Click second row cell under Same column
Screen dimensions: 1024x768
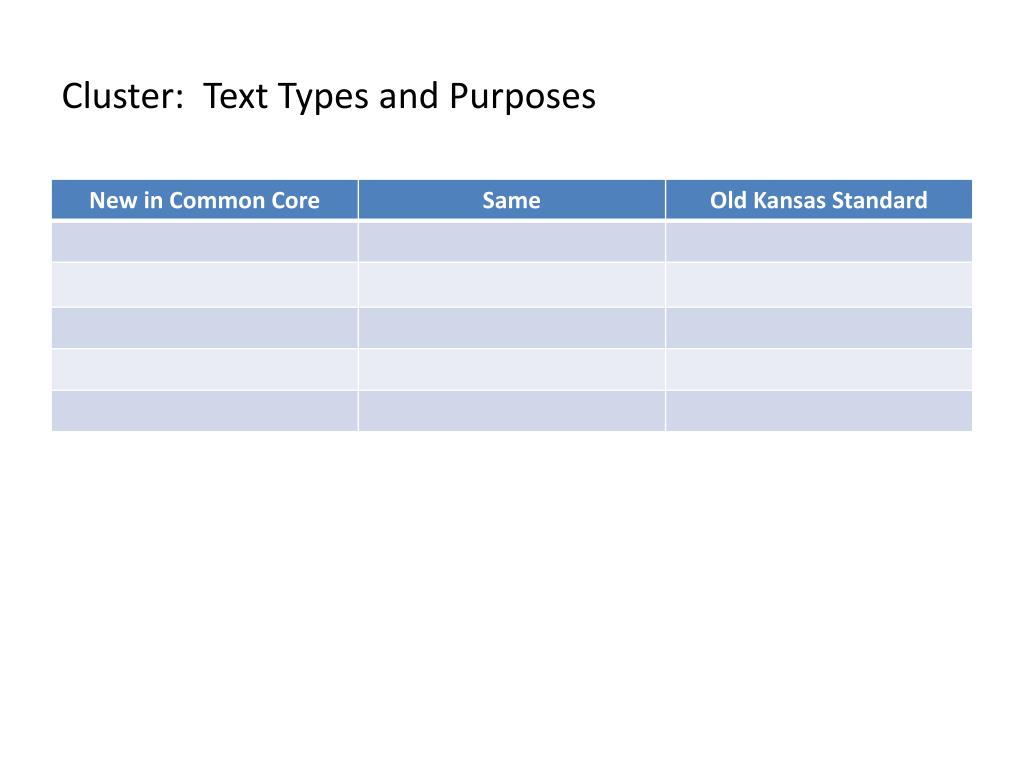512,285
